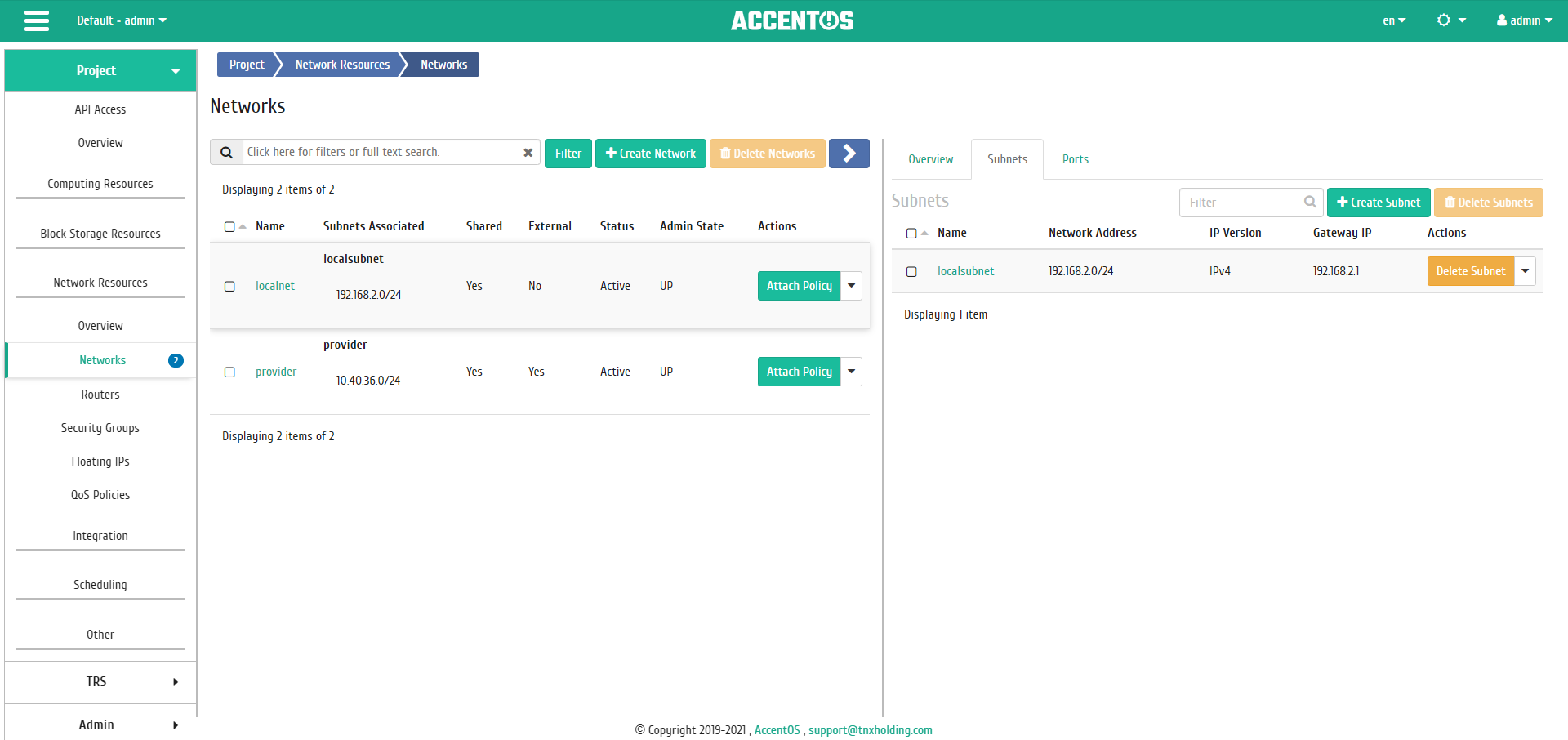Switch to the Subnets tab
The image size is (1568, 740).
[1007, 159]
